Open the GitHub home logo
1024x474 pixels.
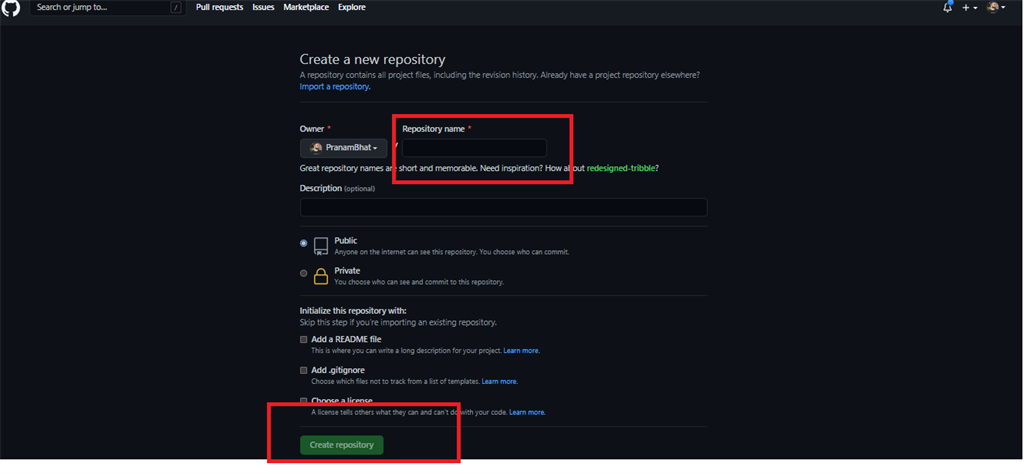coord(11,7)
